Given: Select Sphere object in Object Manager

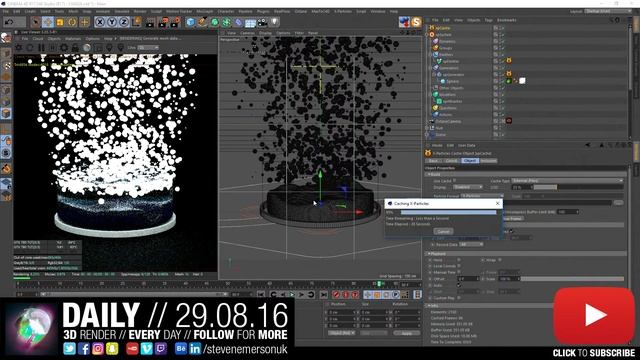Looking at the screenshot, I should click(452, 81).
